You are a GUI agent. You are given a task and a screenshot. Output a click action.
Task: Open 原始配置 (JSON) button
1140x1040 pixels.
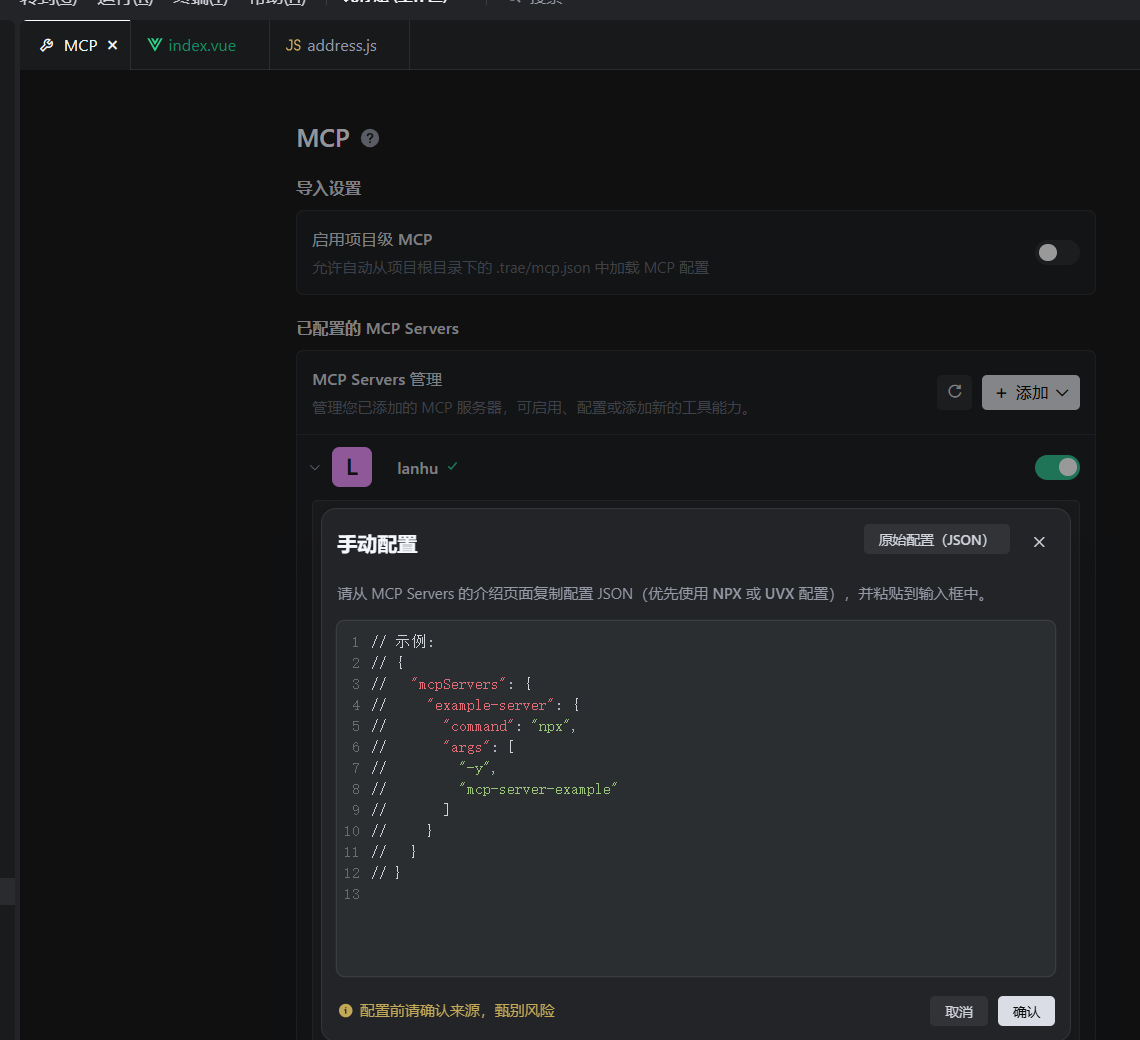[x=936, y=540]
